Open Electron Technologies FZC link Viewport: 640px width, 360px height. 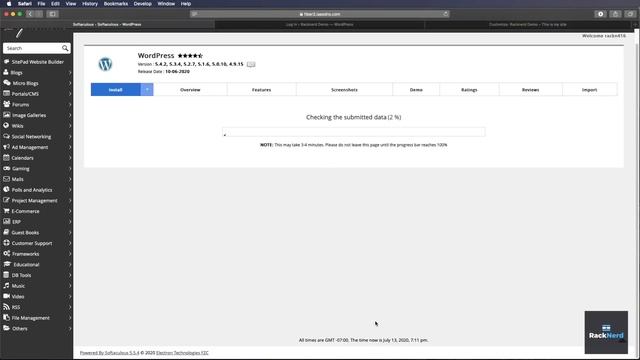coord(182,353)
